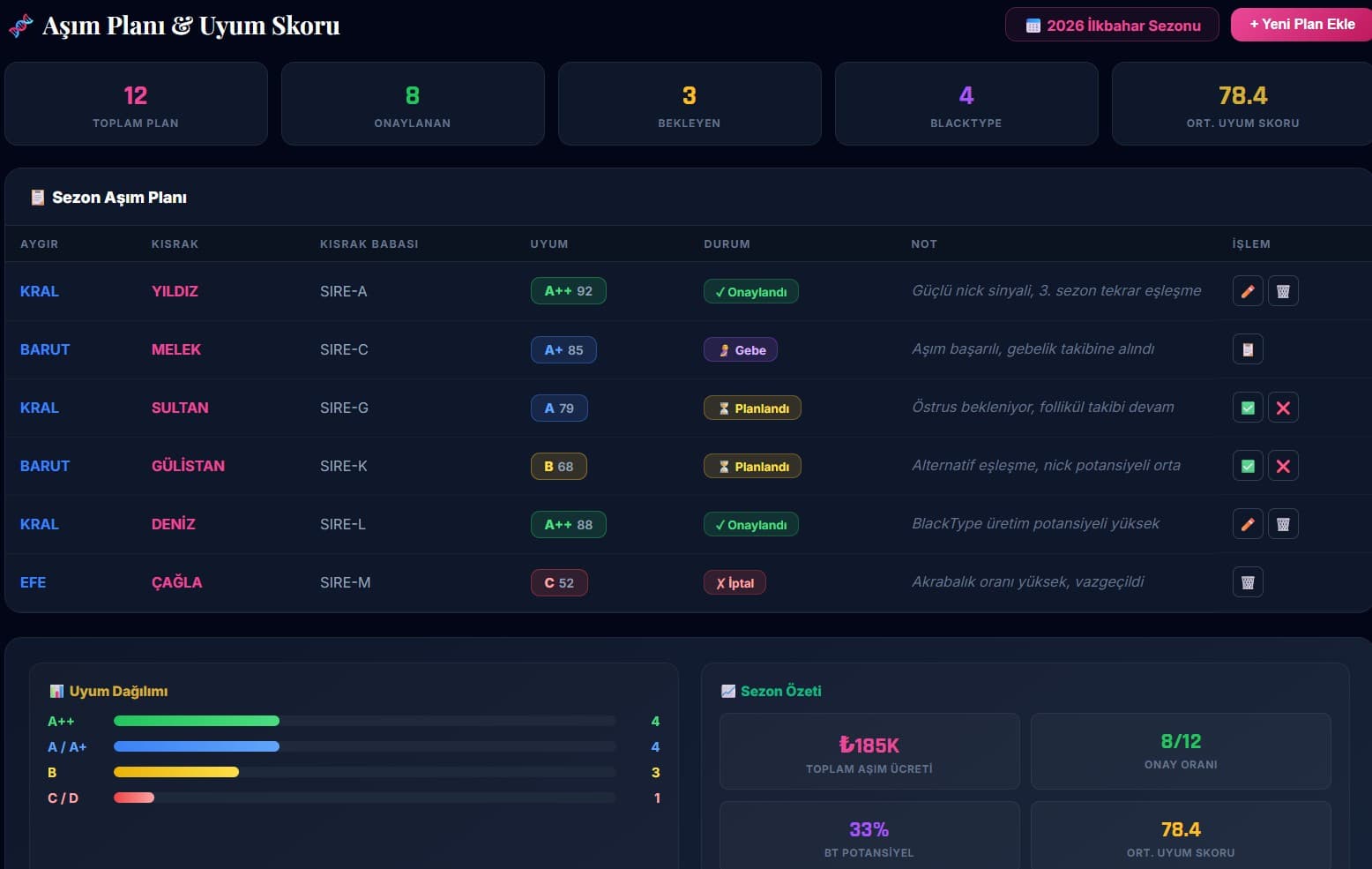
Task: Click the green A++ distribution bar
Action: [x=197, y=721]
